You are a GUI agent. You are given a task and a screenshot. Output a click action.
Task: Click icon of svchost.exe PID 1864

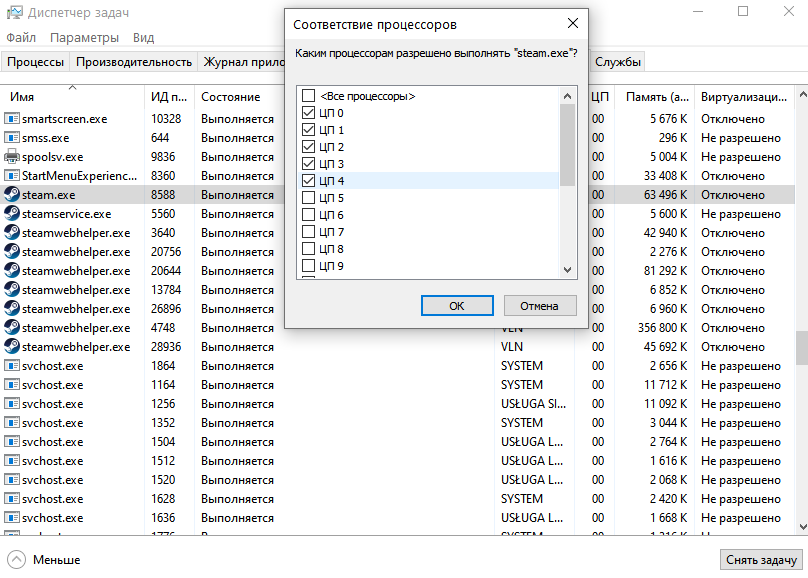[12, 366]
